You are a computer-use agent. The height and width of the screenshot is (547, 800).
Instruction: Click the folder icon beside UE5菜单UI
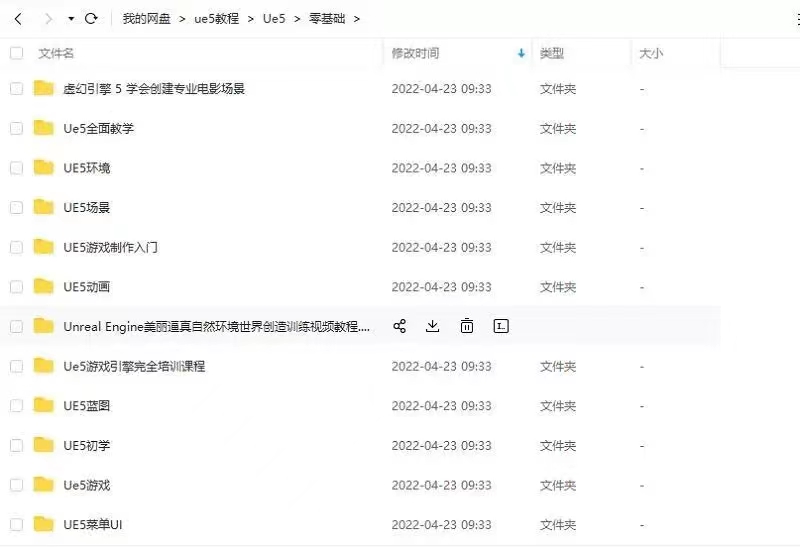pos(43,524)
